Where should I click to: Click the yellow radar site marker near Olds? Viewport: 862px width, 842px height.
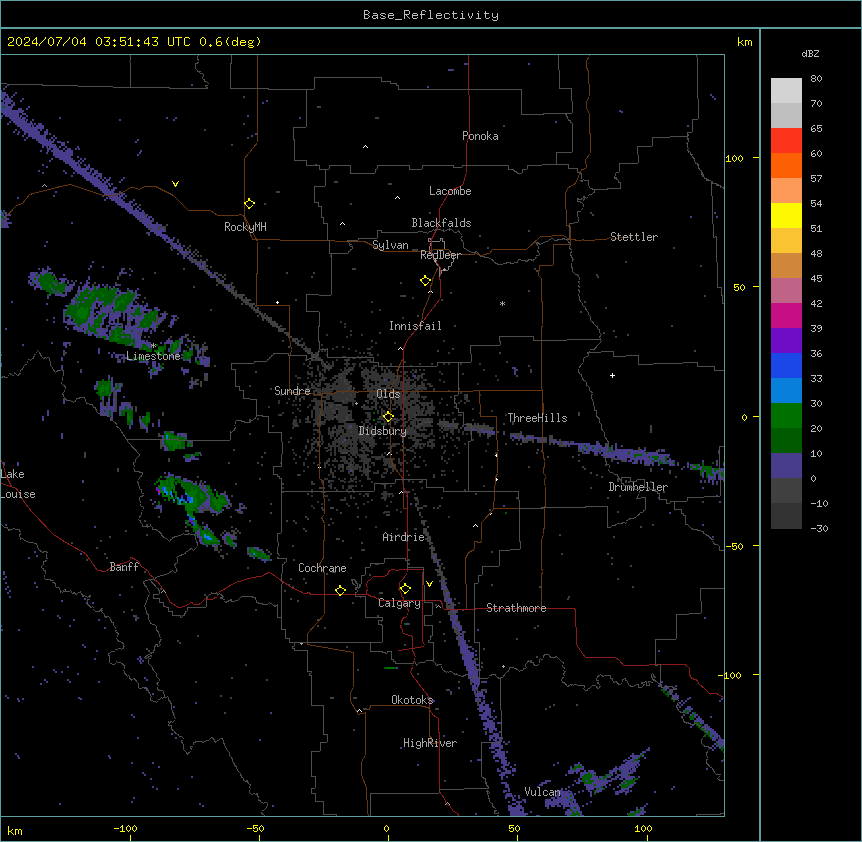click(x=388, y=417)
